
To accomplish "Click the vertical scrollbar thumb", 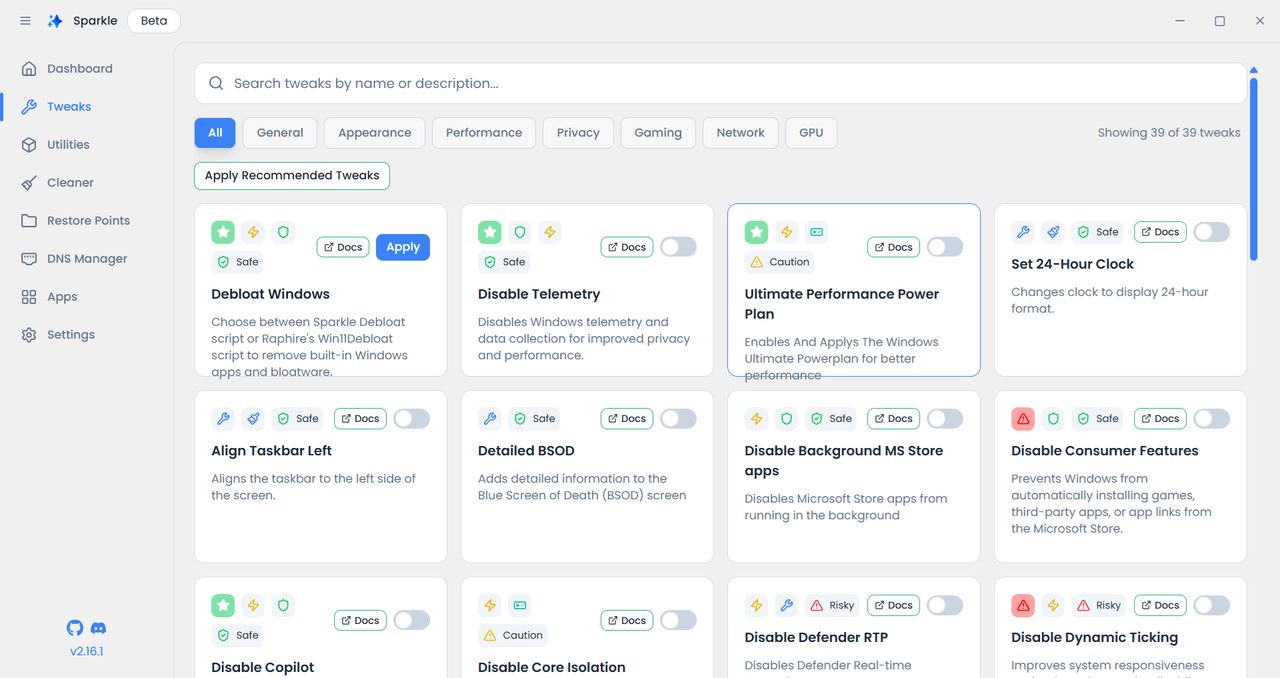I will (1254, 167).
